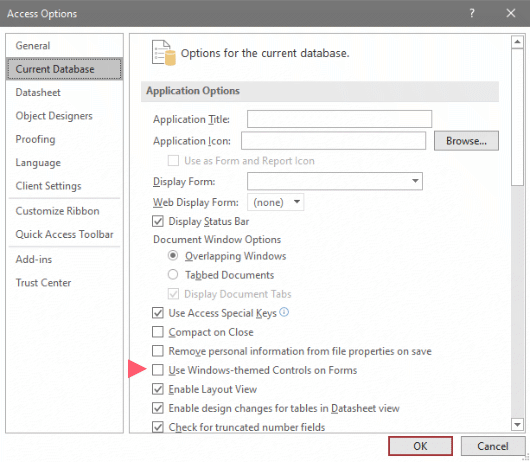Image resolution: width=530 pixels, height=462 pixels.
Task: Enable Use Windows-themed Controls on Forms
Action: tap(158, 370)
